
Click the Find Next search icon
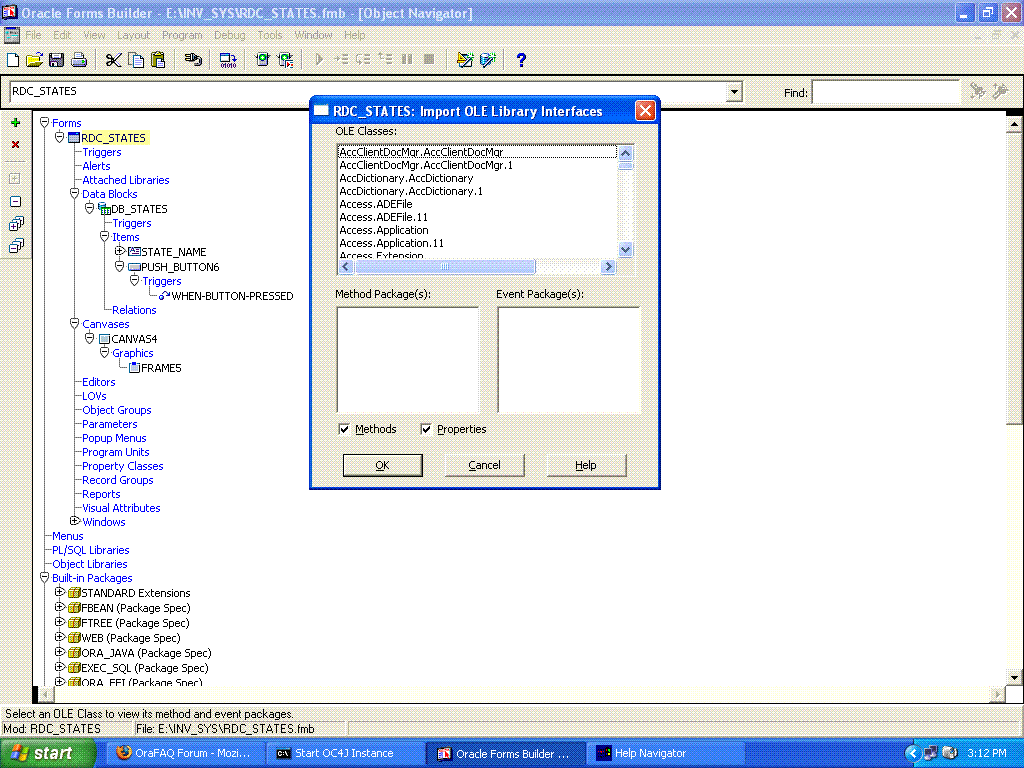pos(977,91)
